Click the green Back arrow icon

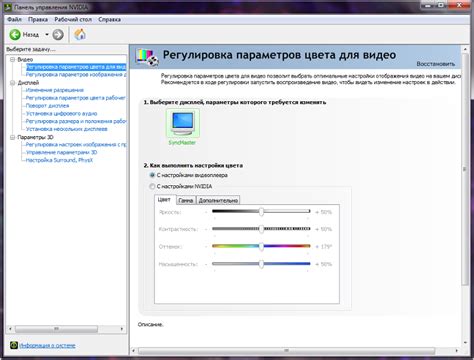(x=15, y=34)
